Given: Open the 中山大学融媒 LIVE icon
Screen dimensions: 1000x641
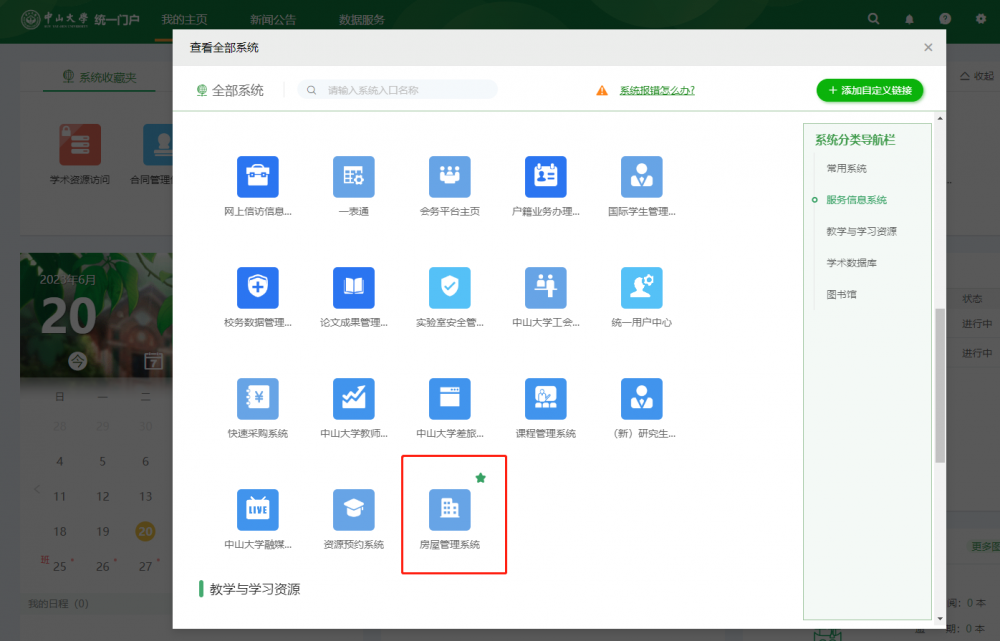Looking at the screenshot, I should click(258, 510).
